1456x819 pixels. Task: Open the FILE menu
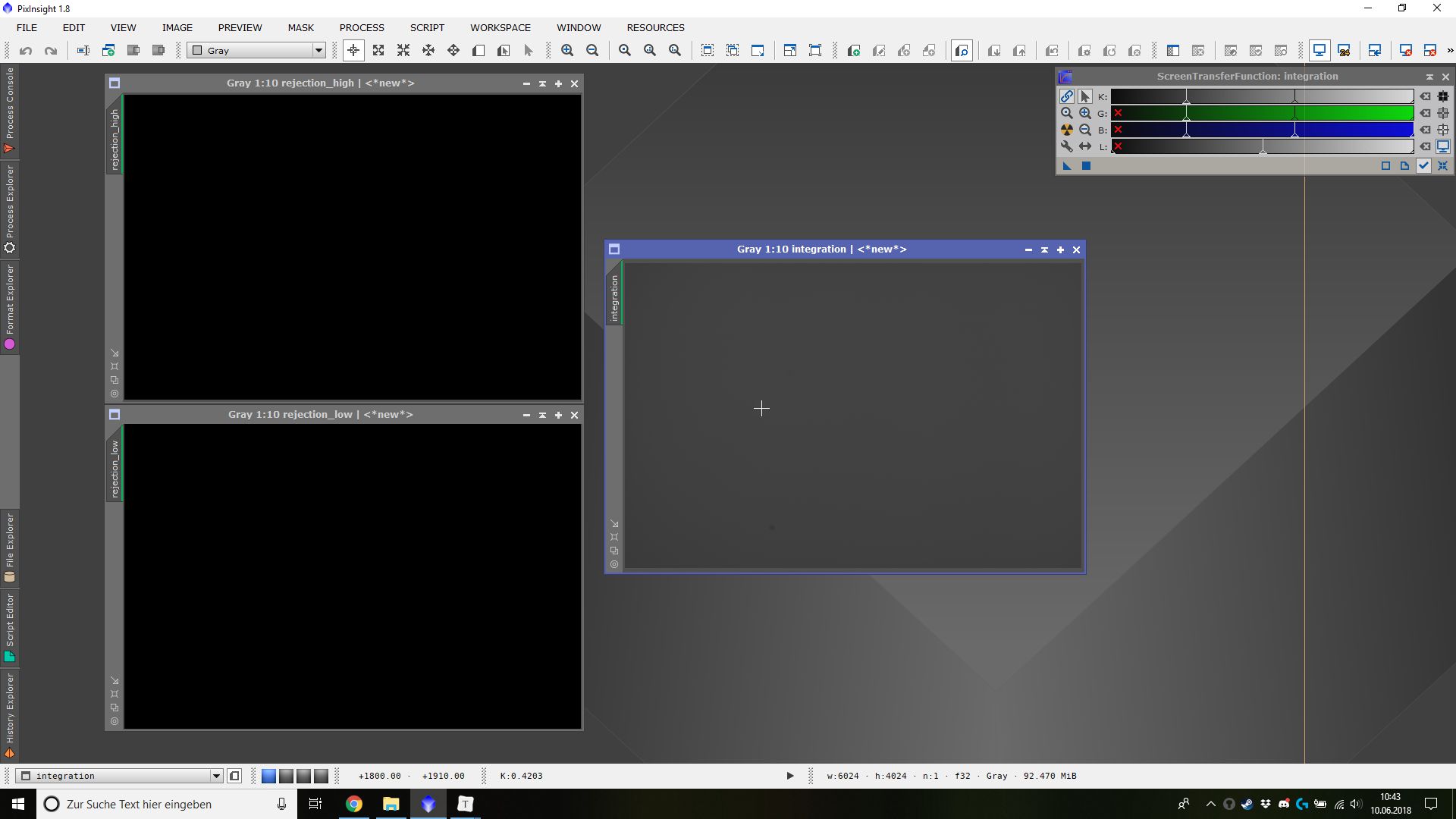[x=27, y=27]
